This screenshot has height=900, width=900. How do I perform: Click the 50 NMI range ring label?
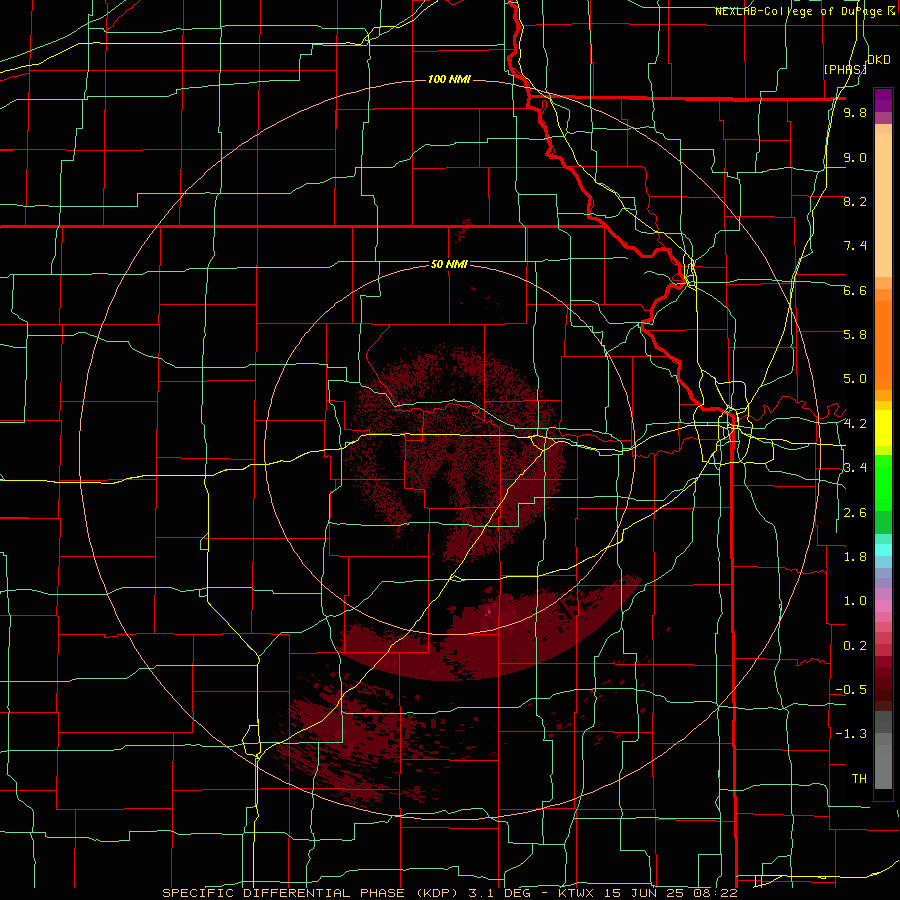coord(449,265)
